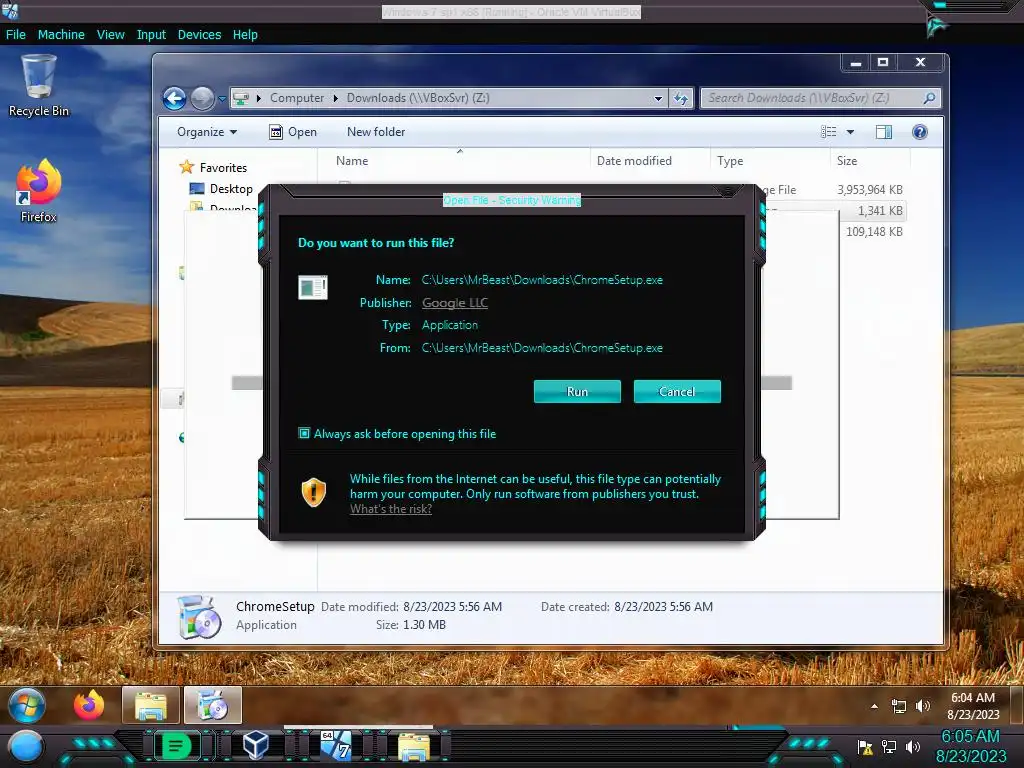Go back in the Explorer window
The image size is (1024, 768).
tap(174, 99)
